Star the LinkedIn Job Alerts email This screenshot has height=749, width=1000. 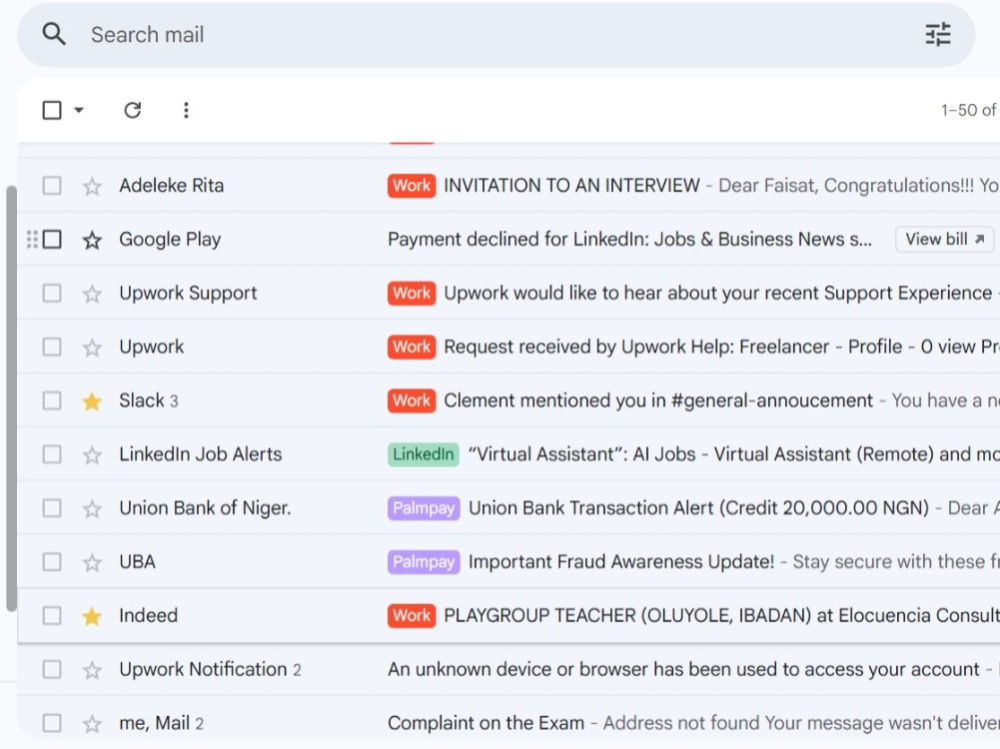tap(92, 455)
